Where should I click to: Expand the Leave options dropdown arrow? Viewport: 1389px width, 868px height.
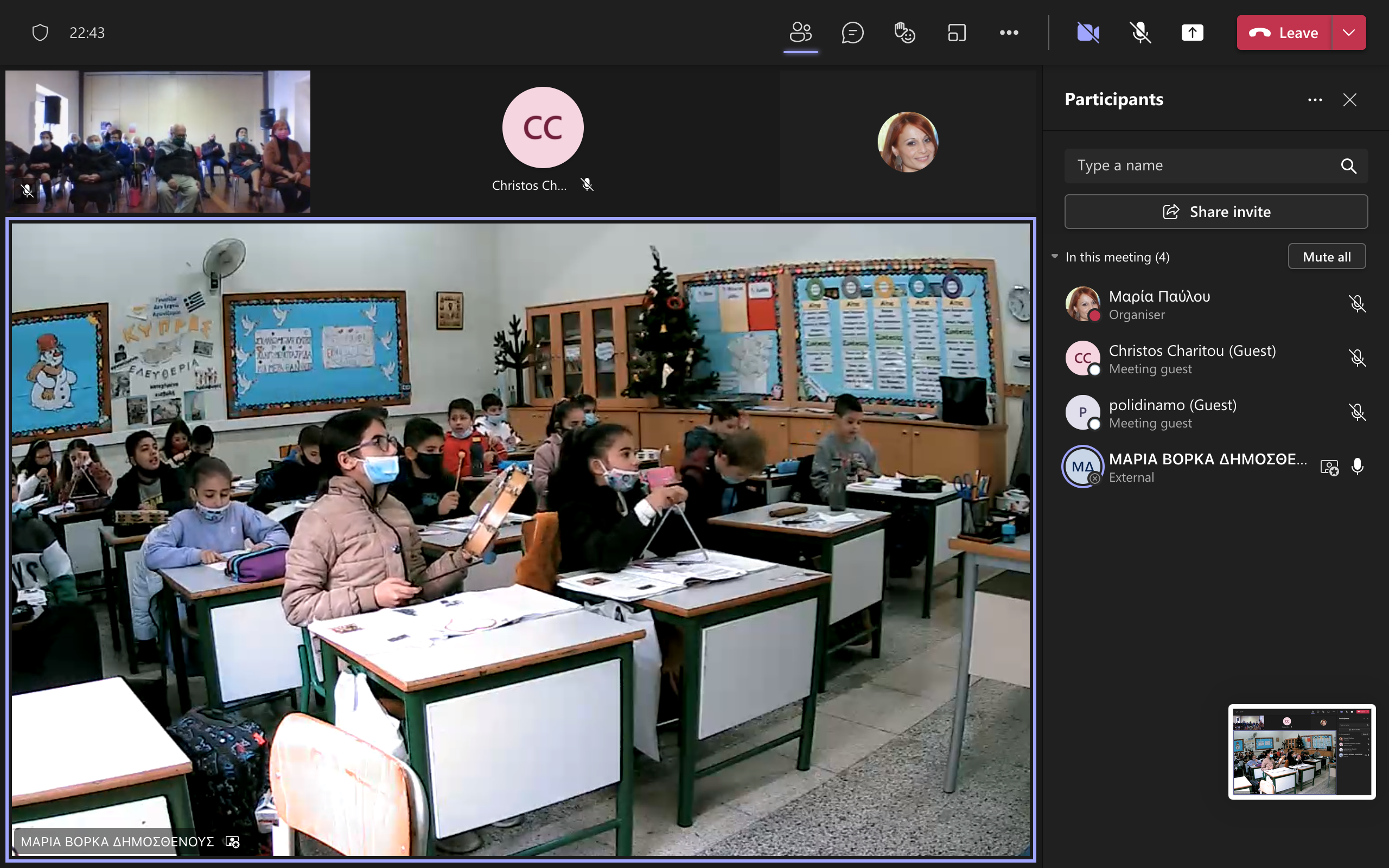[1349, 33]
